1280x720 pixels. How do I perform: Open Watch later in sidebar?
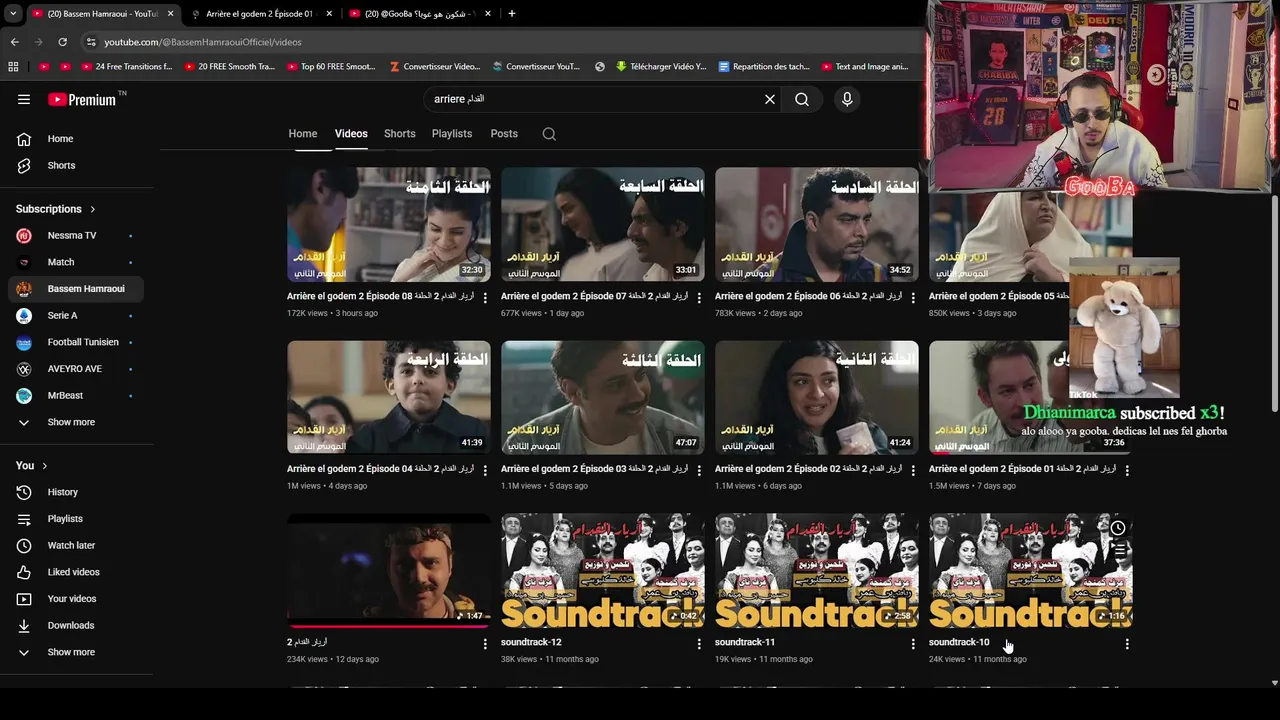76,545
